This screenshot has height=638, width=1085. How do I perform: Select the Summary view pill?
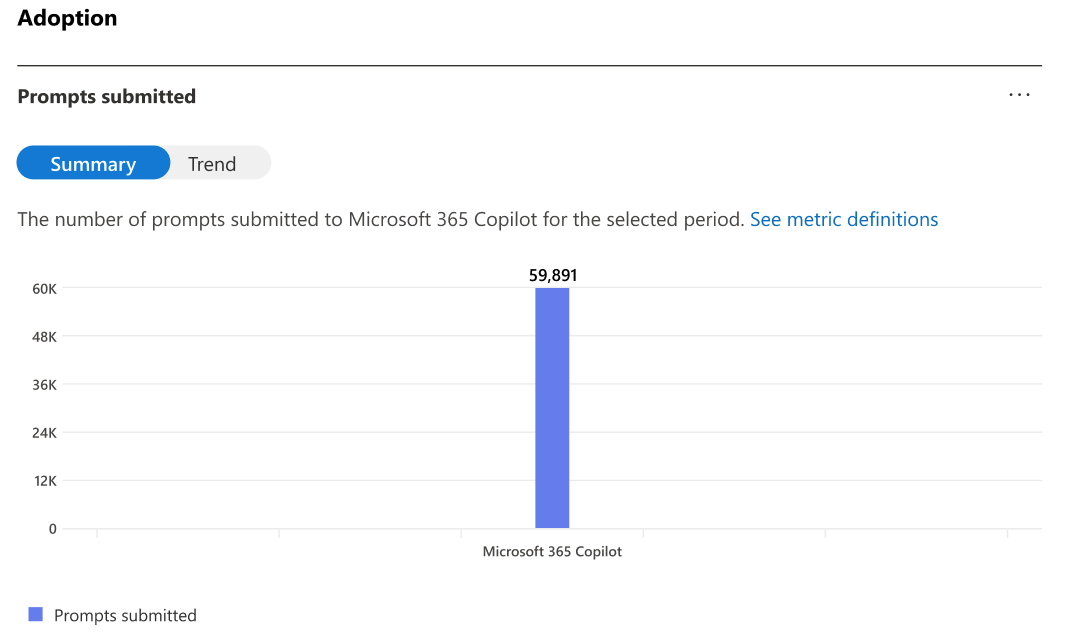click(x=93, y=164)
